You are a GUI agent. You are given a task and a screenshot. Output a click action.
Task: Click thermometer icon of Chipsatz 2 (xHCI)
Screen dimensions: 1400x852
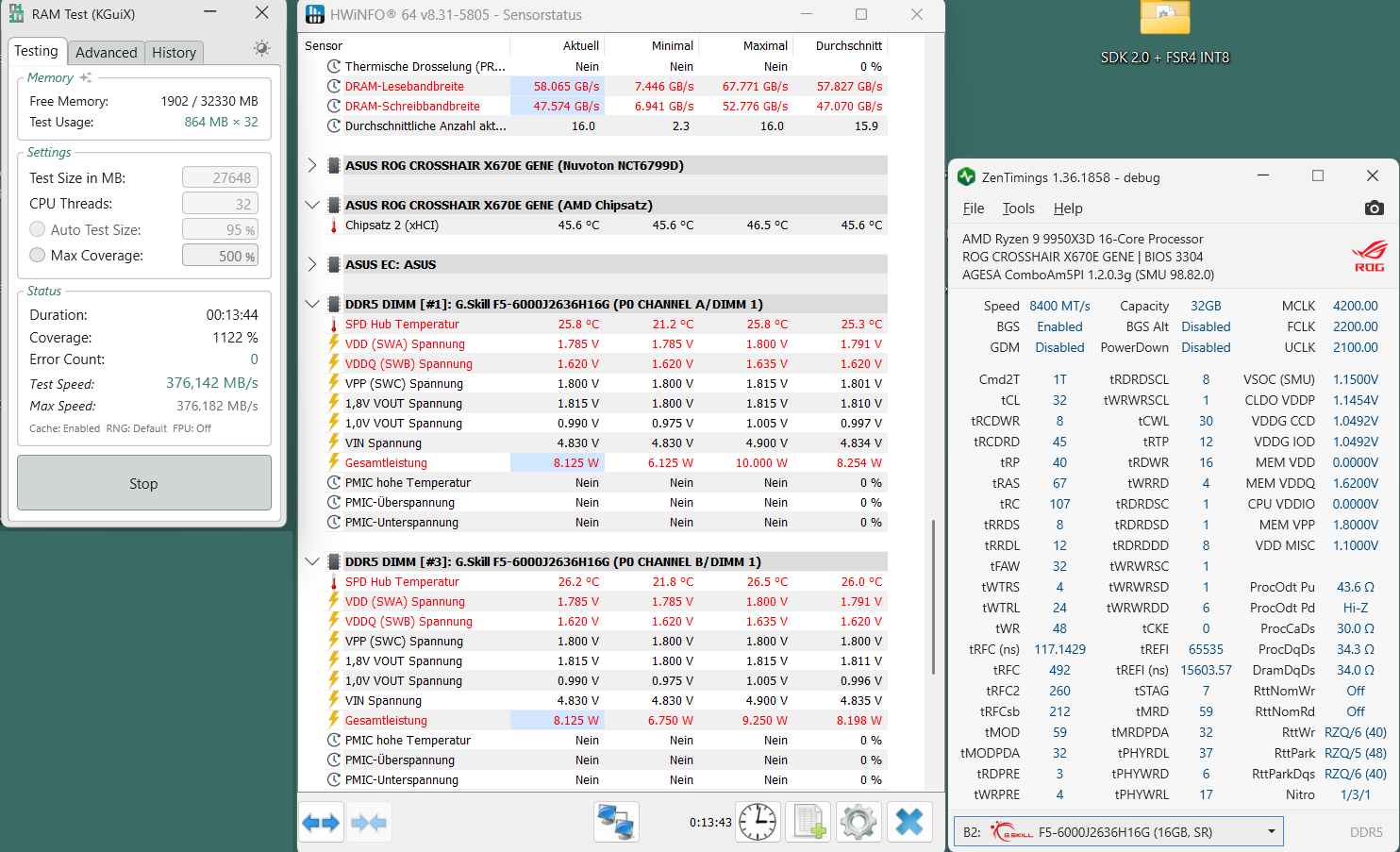click(x=334, y=225)
